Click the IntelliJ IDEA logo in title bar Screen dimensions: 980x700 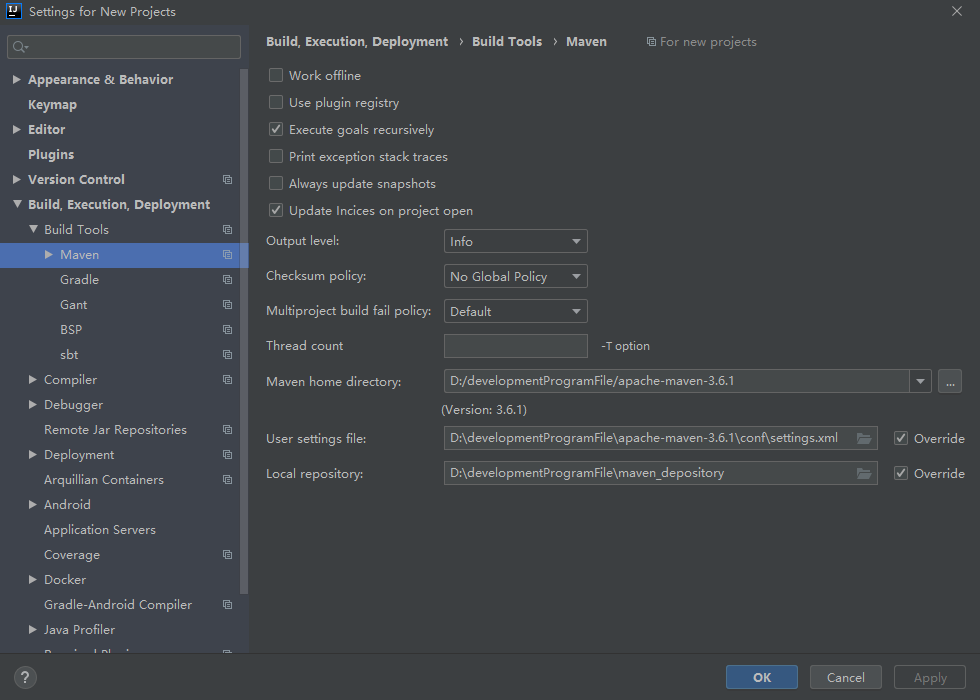(13, 11)
